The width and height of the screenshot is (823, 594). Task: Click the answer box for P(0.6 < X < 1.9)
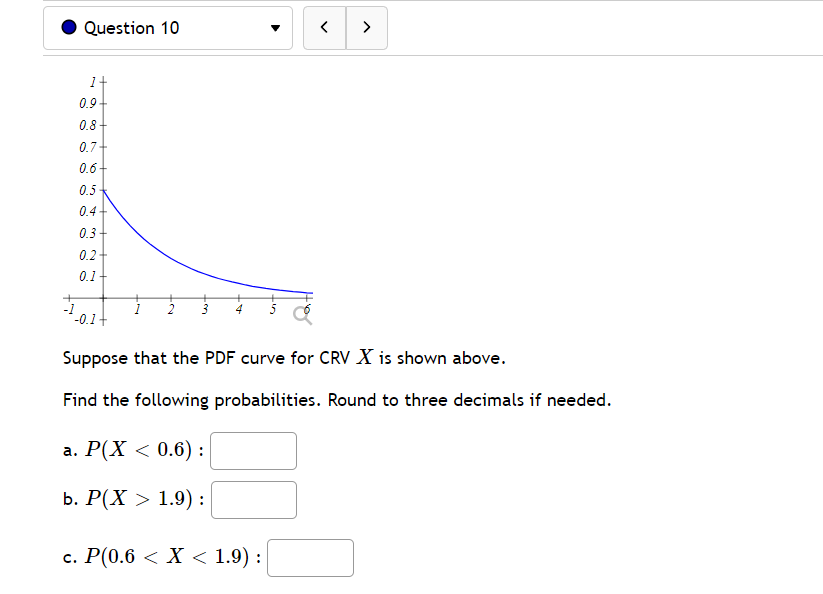coord(310,558)
